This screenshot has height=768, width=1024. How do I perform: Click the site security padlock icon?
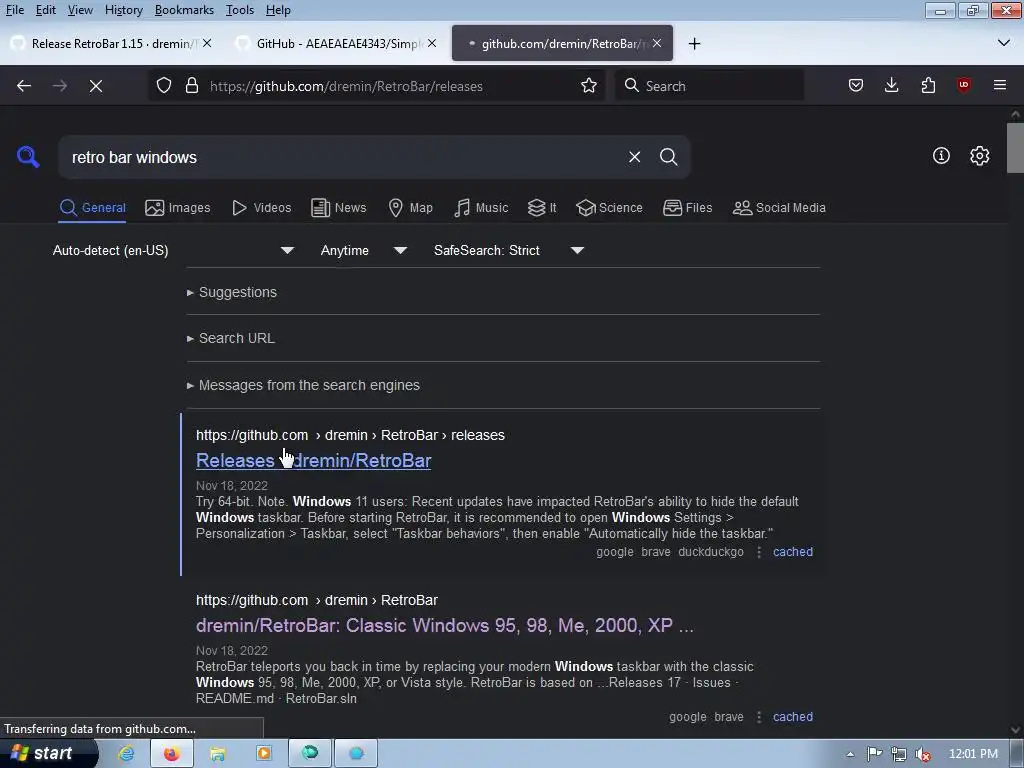tap(191, 86)
